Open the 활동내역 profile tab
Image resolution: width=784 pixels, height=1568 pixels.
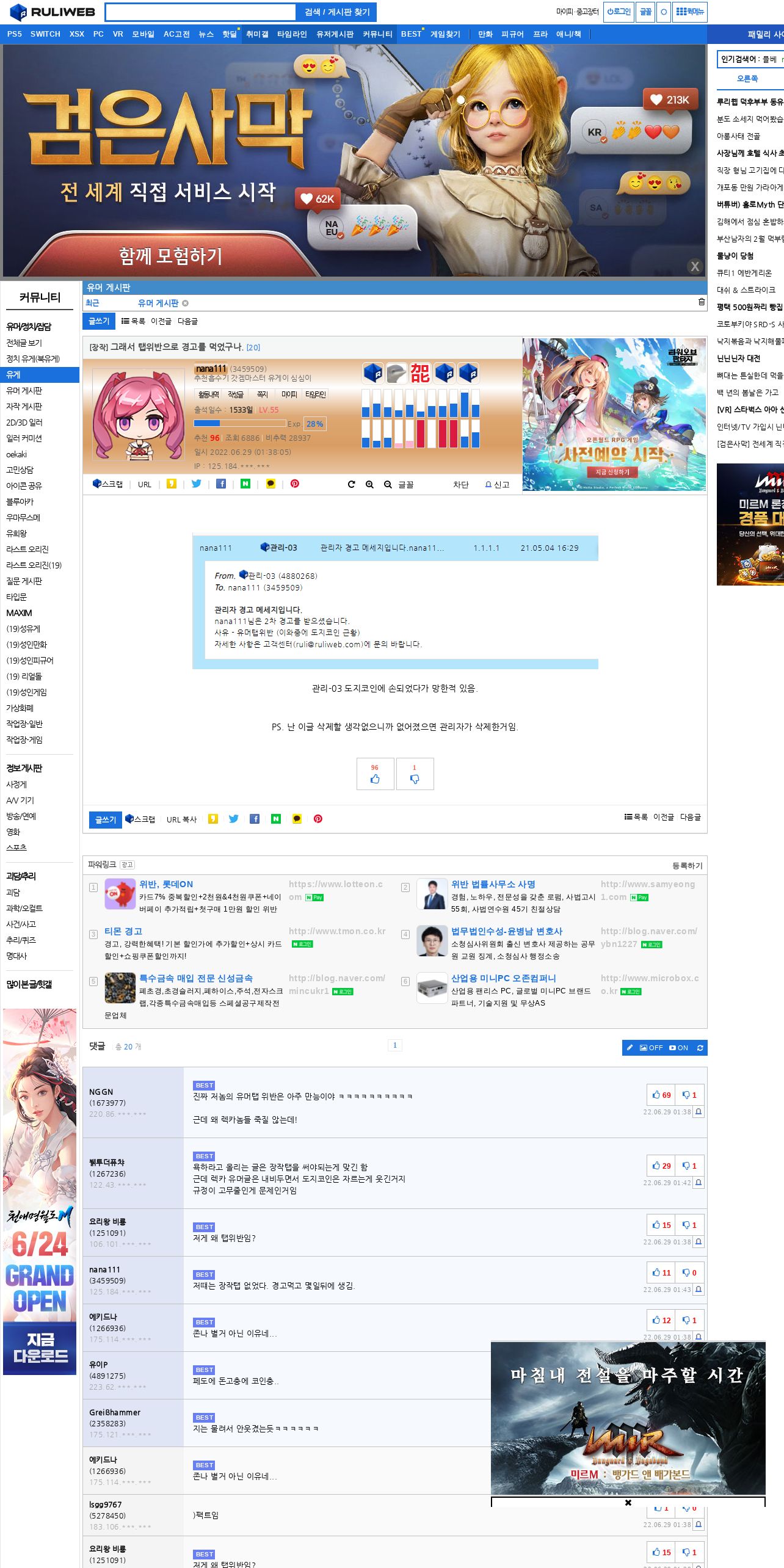click(208, 394)
